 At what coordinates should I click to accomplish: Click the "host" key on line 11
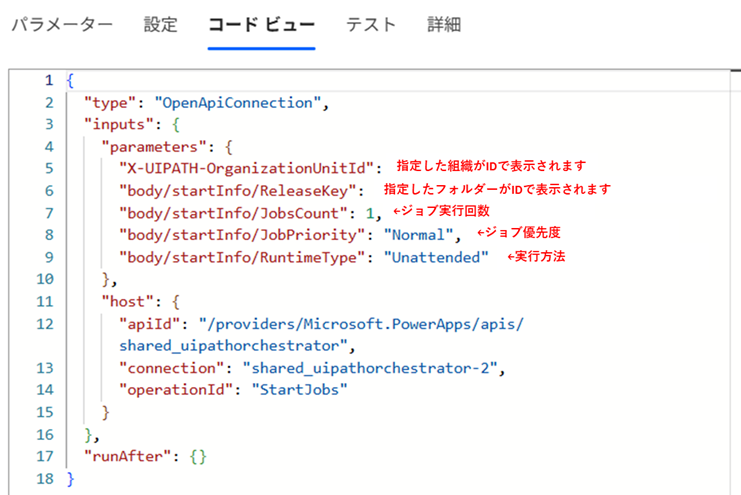coord(127,300)
